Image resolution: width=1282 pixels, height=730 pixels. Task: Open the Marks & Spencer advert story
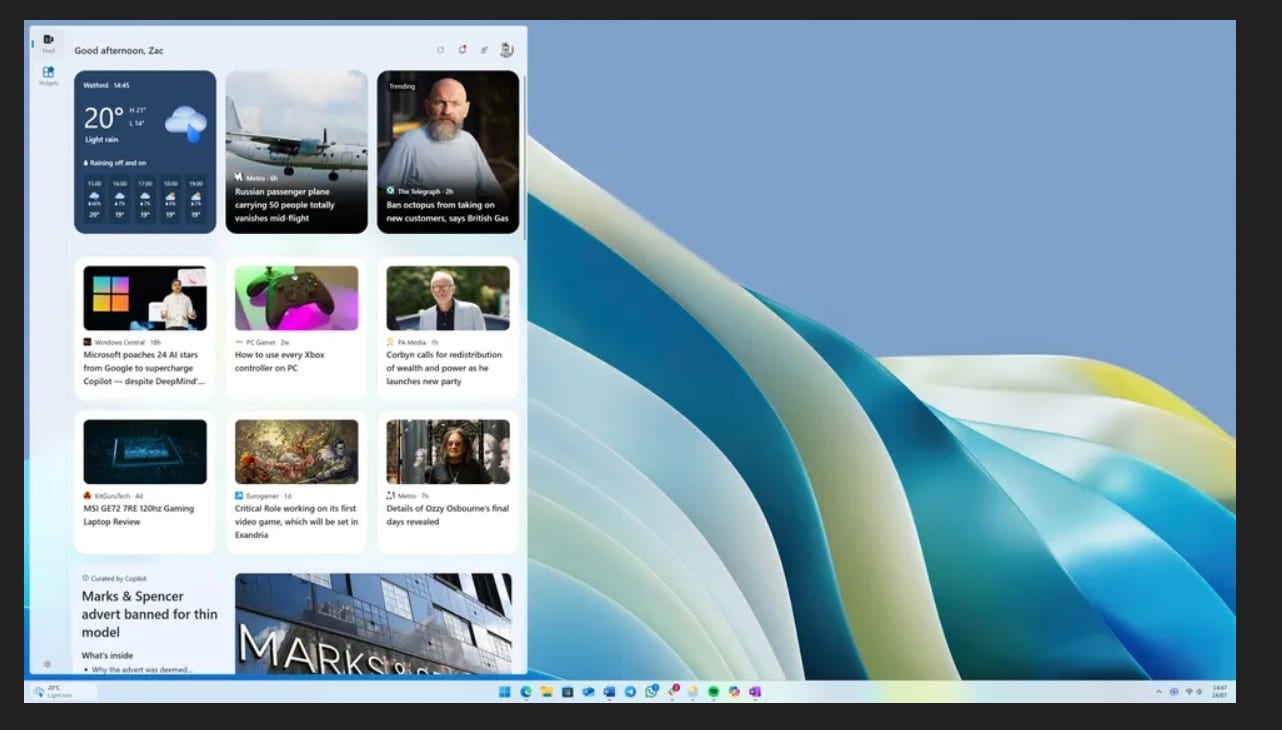coord(149,613)
